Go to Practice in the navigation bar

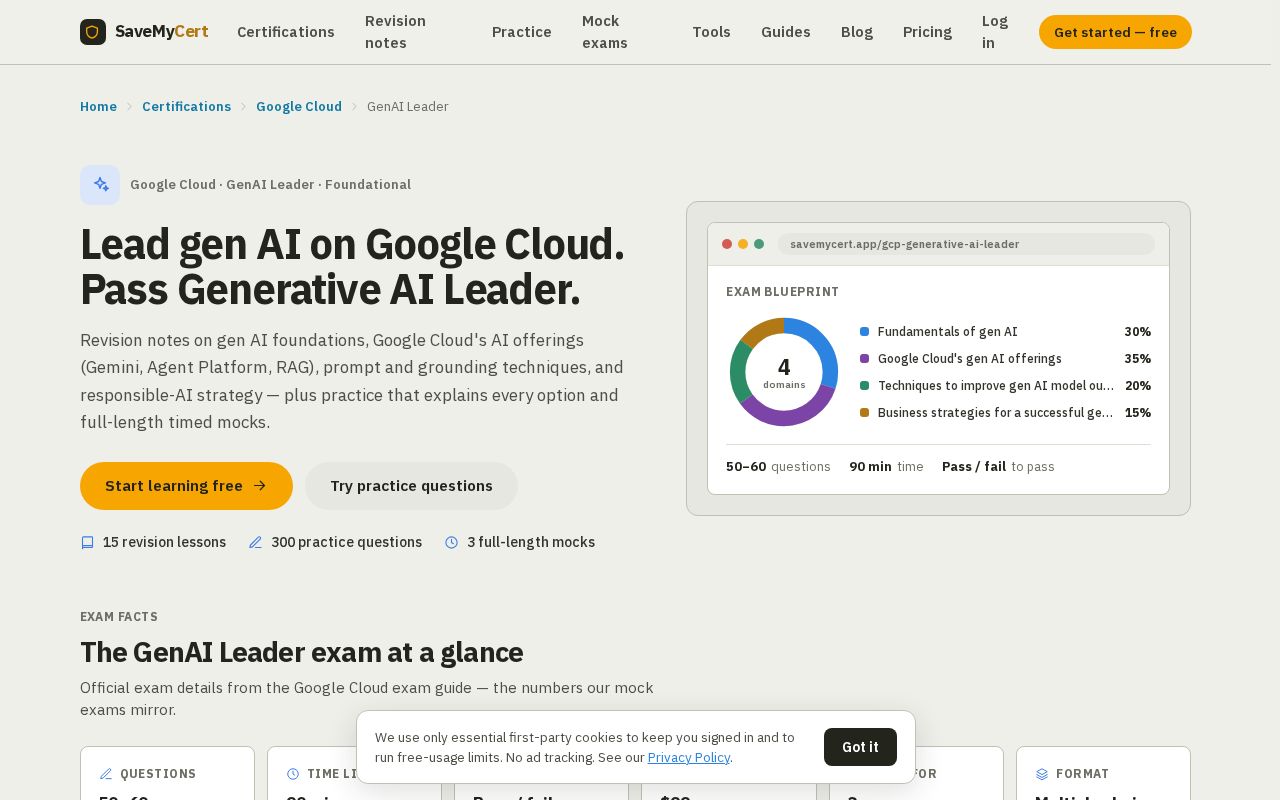pos(522,32)
